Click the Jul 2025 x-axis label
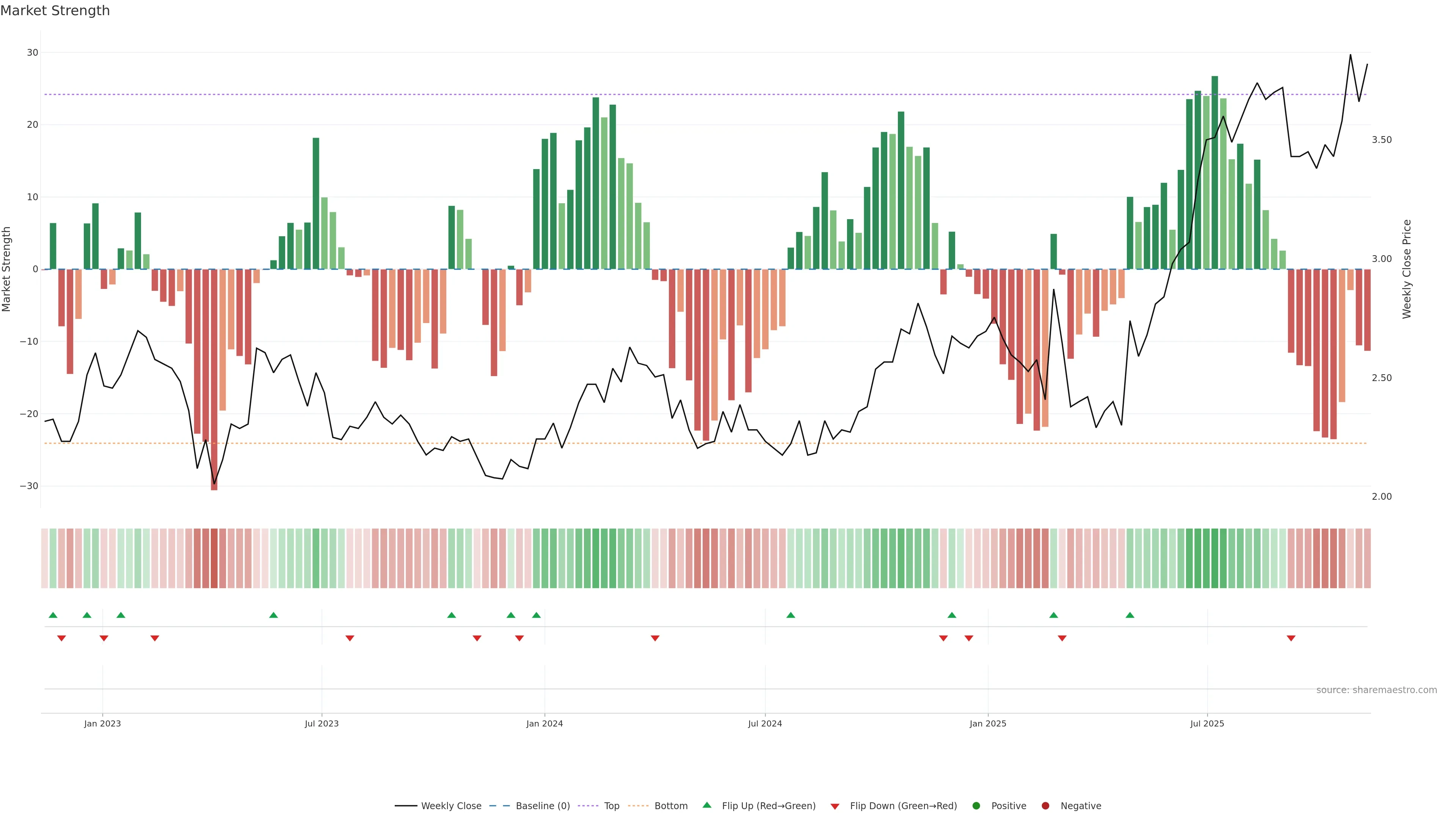 [x=1207, y=723]
